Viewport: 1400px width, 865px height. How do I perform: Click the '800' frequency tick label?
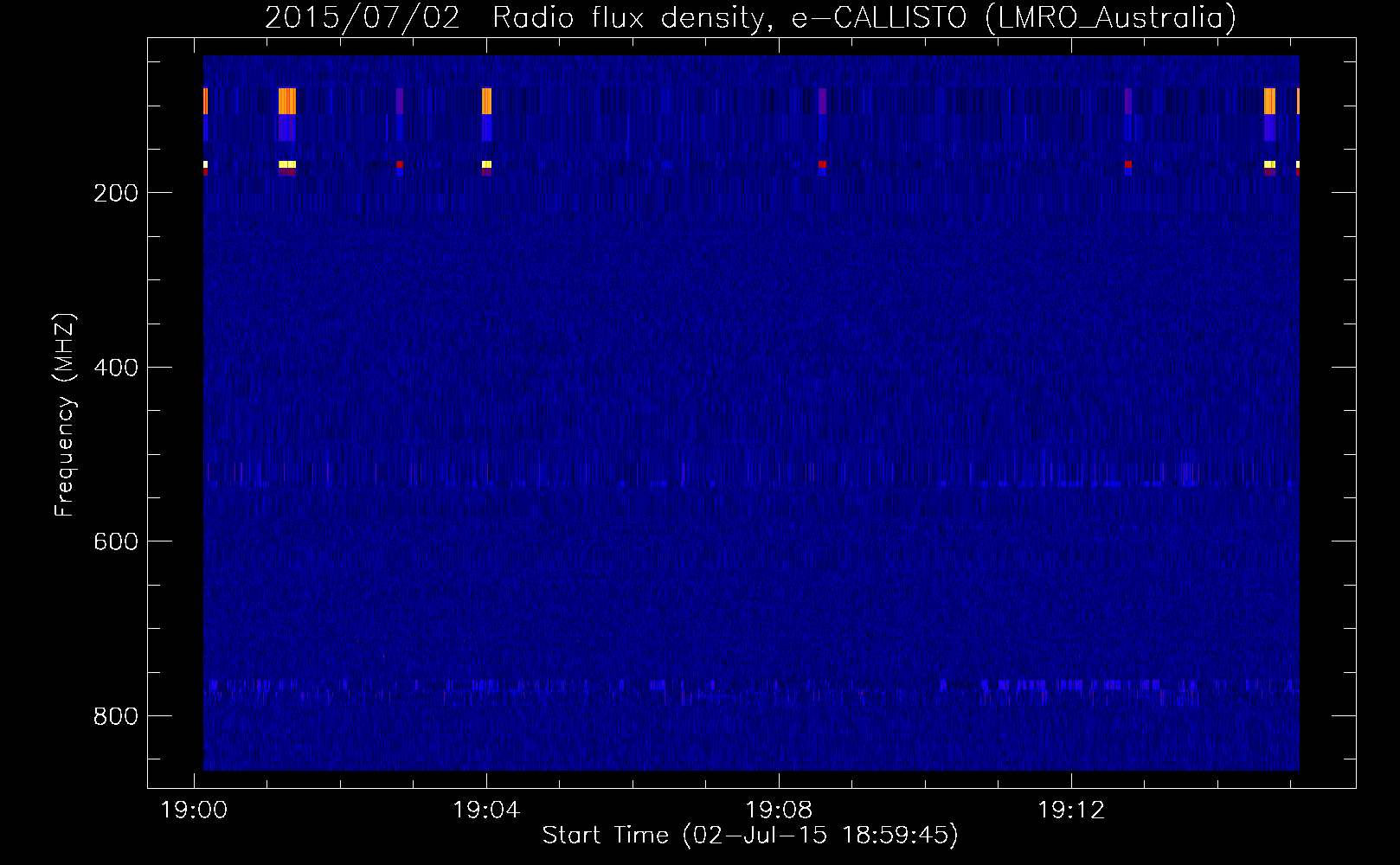point(116,716)
